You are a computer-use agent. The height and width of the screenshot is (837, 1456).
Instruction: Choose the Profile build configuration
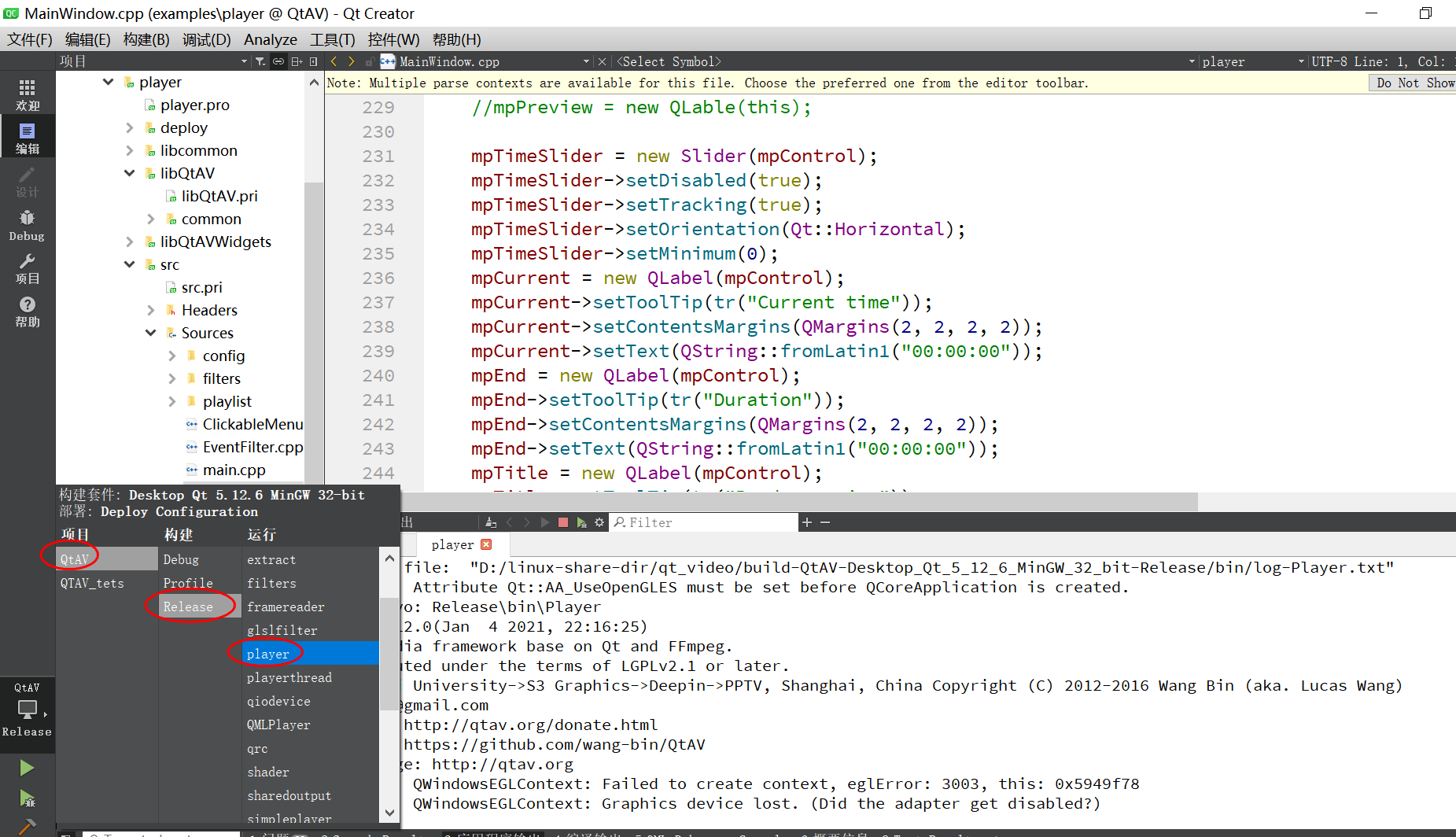coord(200,583)
